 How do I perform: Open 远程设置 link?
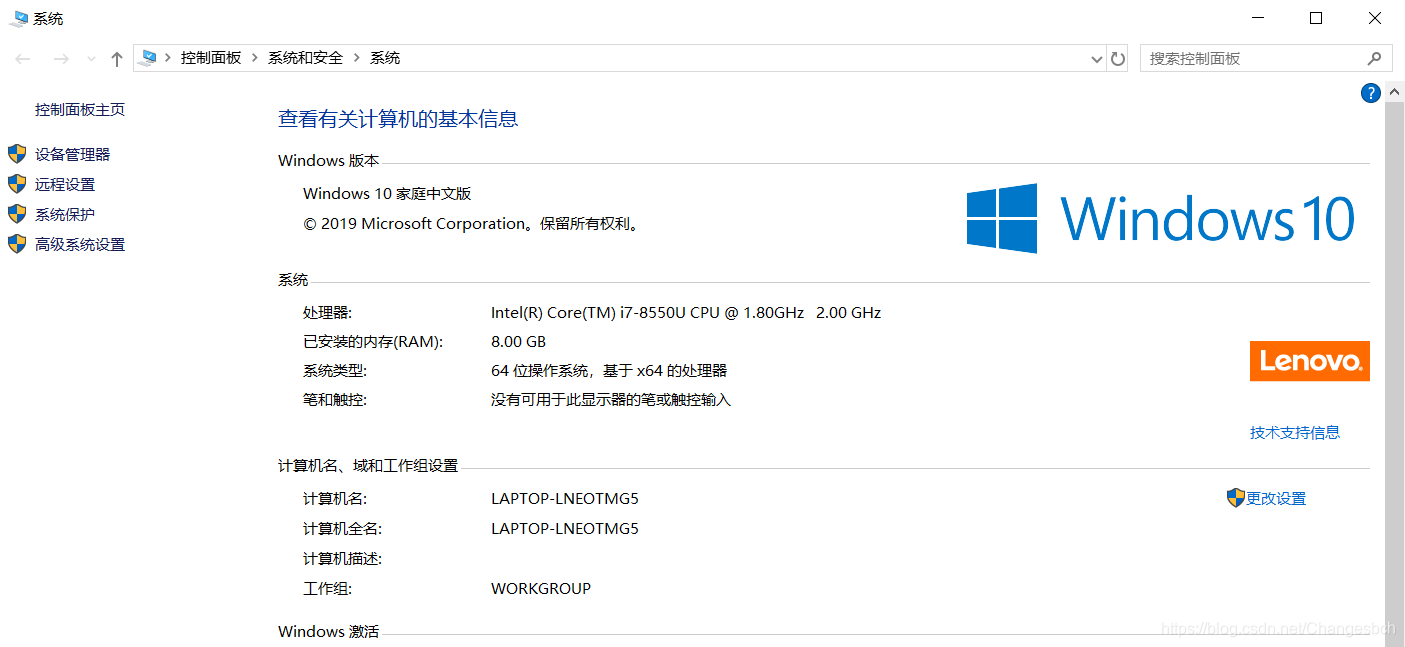65,184
